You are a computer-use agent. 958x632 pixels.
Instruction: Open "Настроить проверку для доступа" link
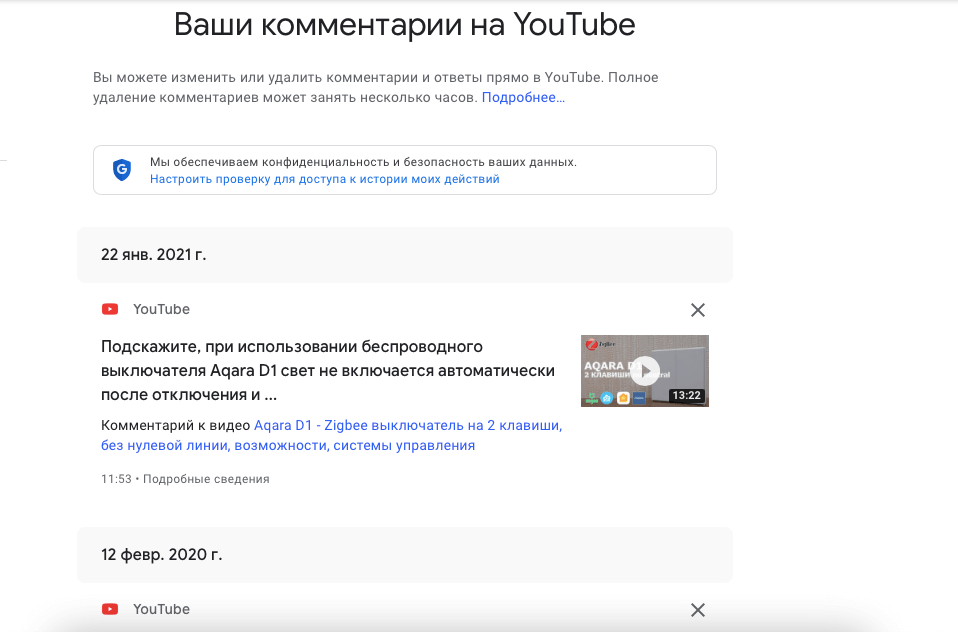click(324, 179)
